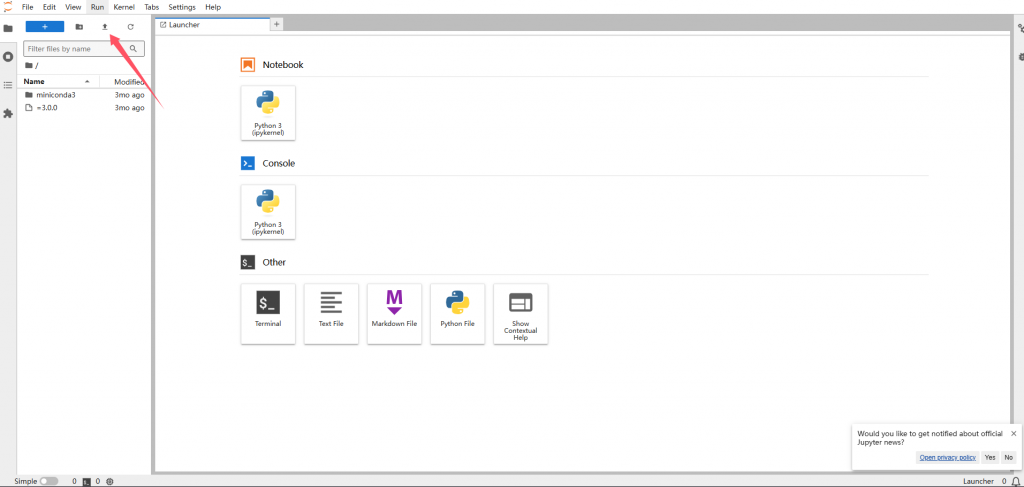Click the Console section icon
This screenshot has width=1024, height=487.
(x=248, y=163)
